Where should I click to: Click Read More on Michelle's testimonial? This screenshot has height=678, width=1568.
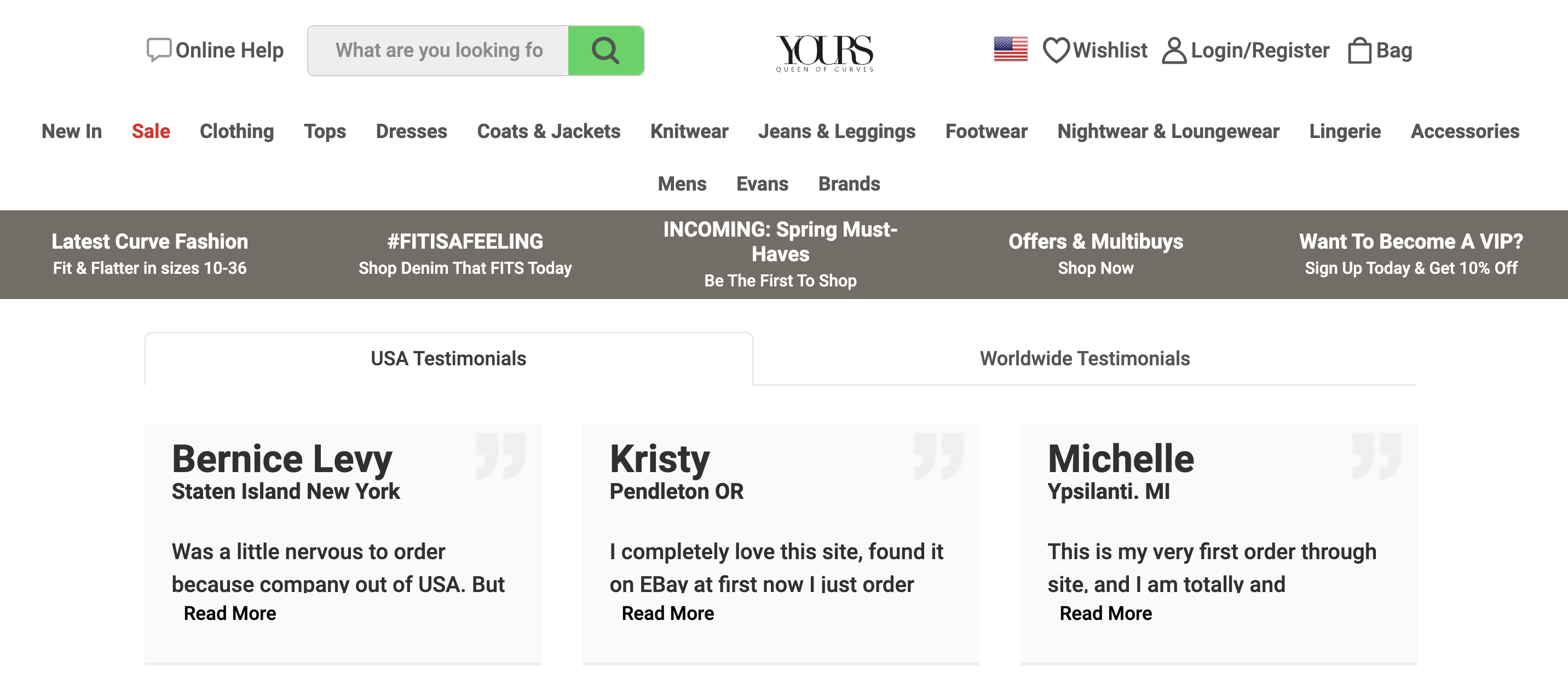(x=1106, y=613)
